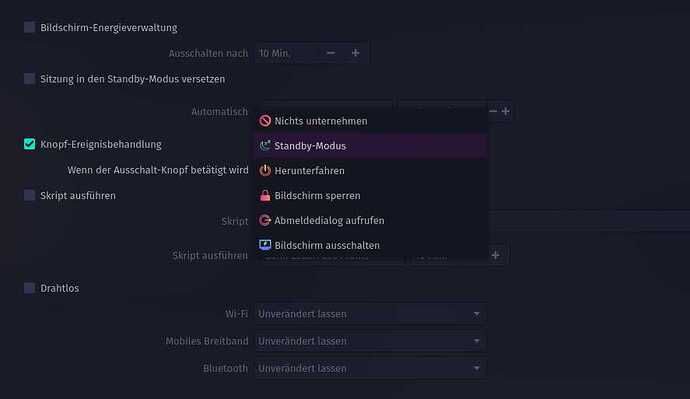Select Bildschirm ausschalten option
This screenshot has width=690, height=399.
371,245
